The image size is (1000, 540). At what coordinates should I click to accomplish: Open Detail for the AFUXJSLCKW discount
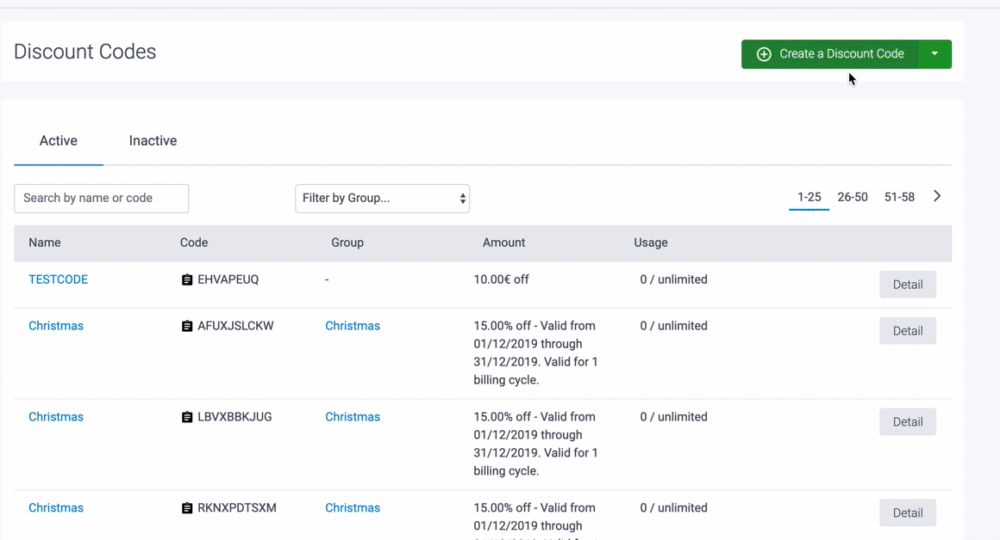[907, 331]
